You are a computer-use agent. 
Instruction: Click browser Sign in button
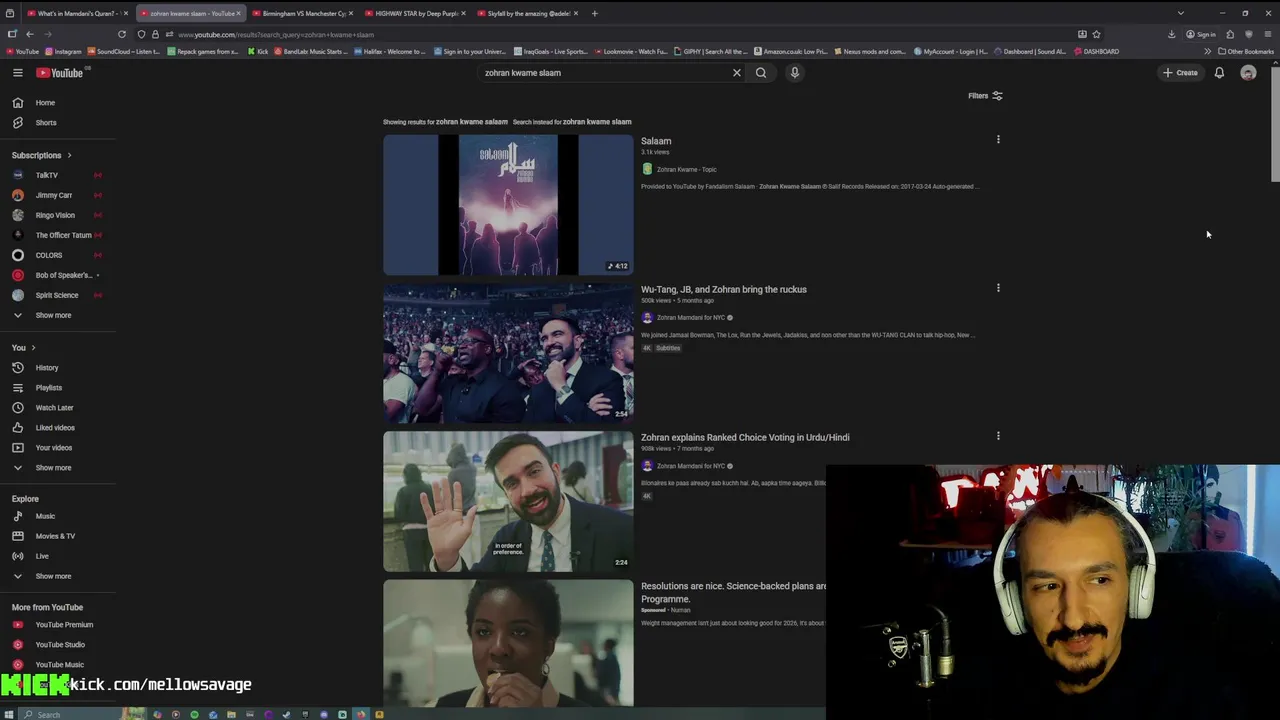1201,34
